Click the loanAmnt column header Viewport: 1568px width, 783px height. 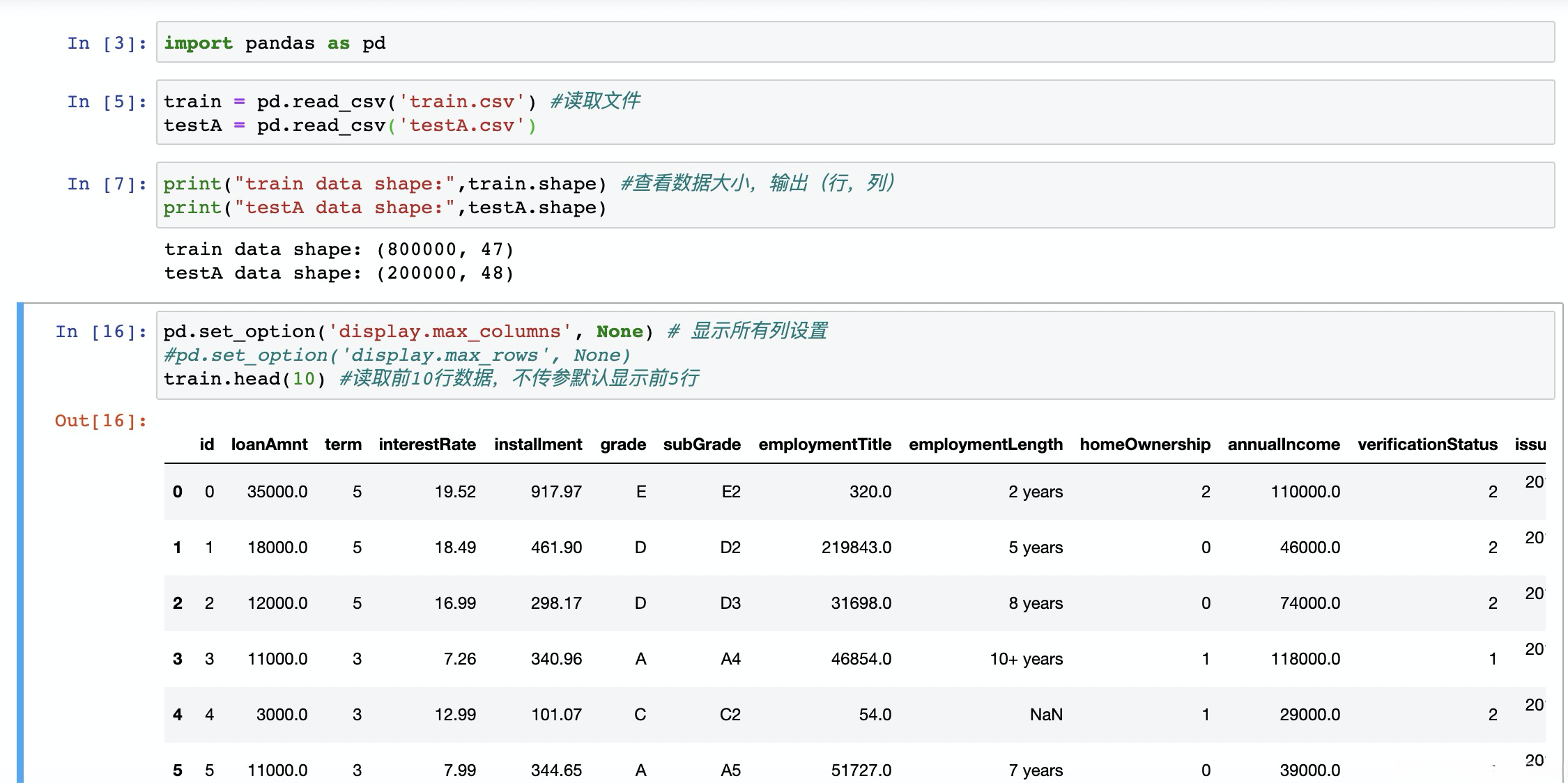[269, 444]
